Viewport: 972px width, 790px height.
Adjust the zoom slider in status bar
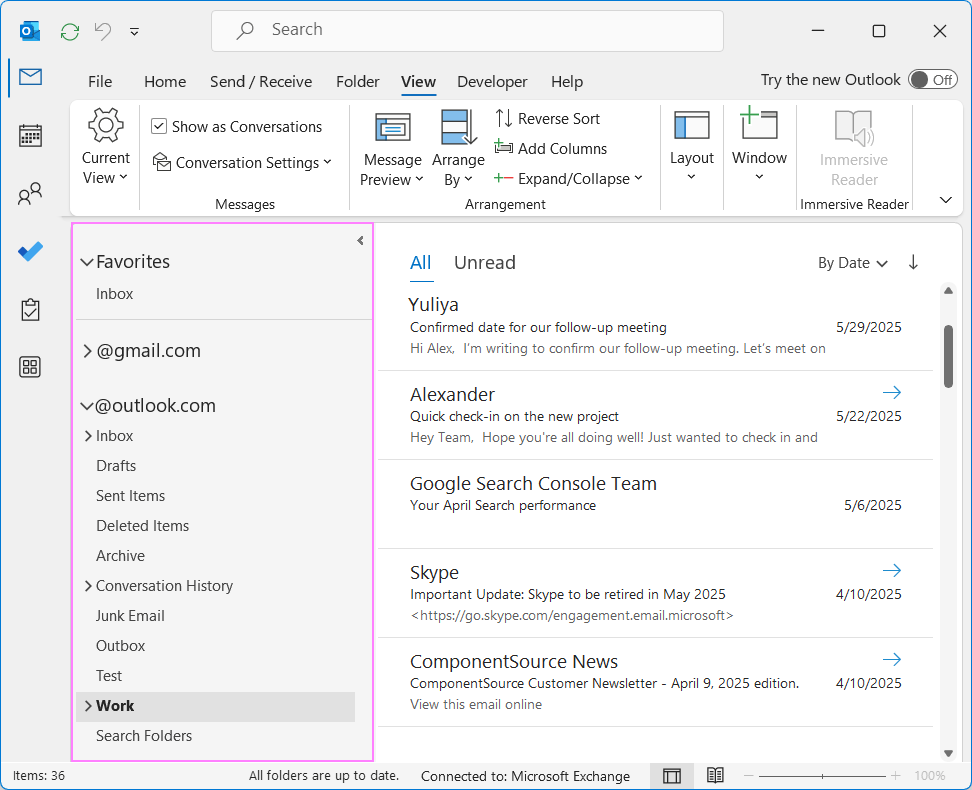click(822, 776)
